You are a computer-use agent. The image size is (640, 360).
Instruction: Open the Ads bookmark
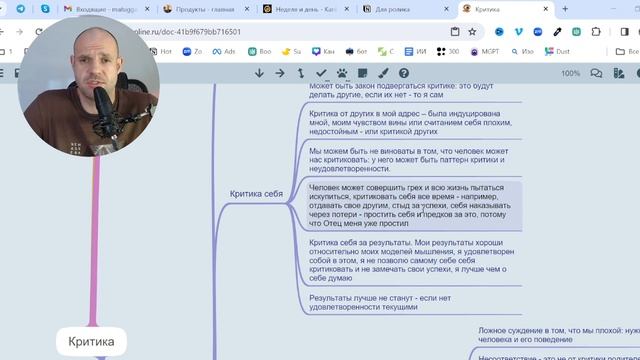(224, 51)
